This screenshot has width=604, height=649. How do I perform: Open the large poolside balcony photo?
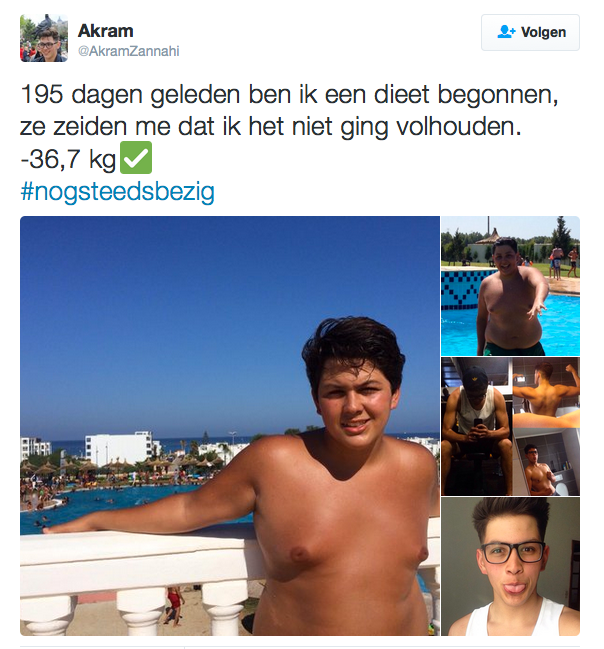(230, 425)
